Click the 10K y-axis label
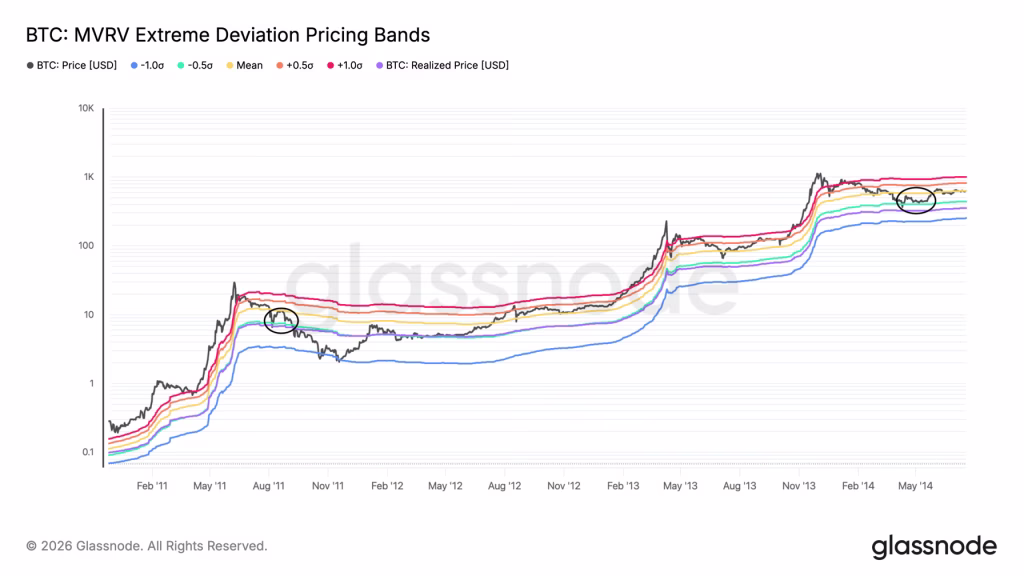 pyautogui.click(x=85, y=108)
